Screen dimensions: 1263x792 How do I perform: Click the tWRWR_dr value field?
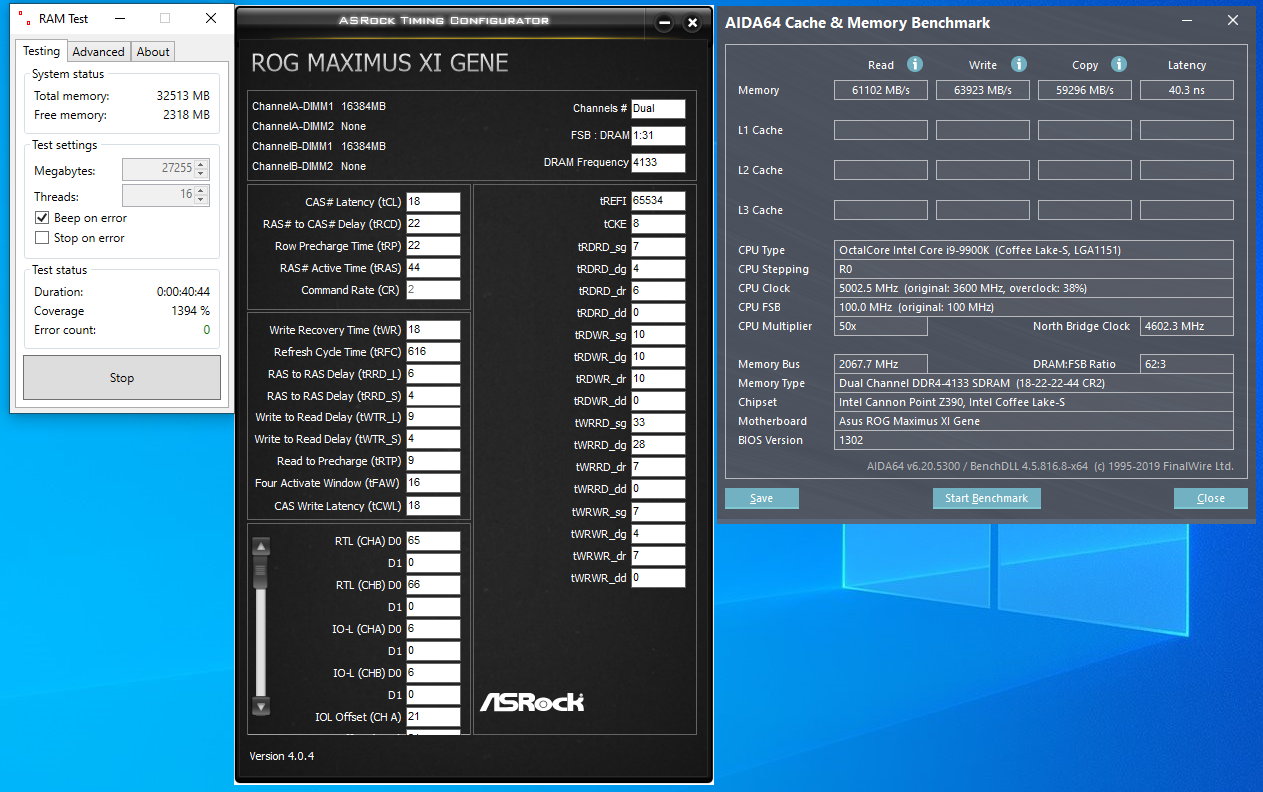coord(658,556)
